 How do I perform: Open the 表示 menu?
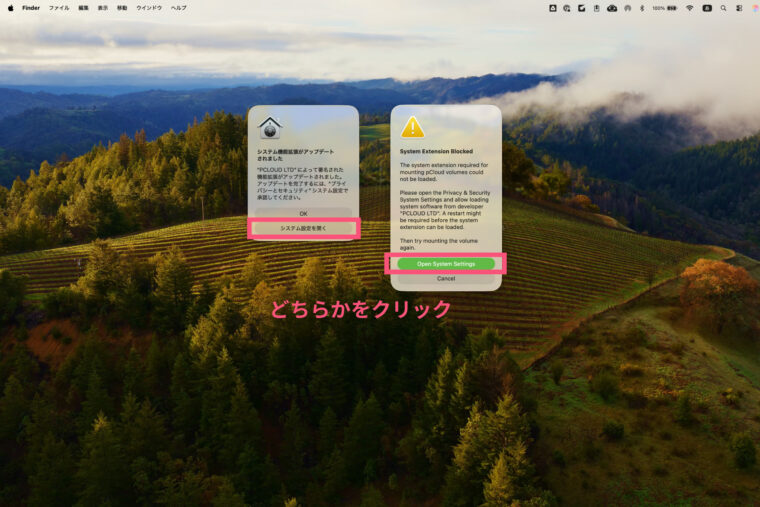click(103, 7)
